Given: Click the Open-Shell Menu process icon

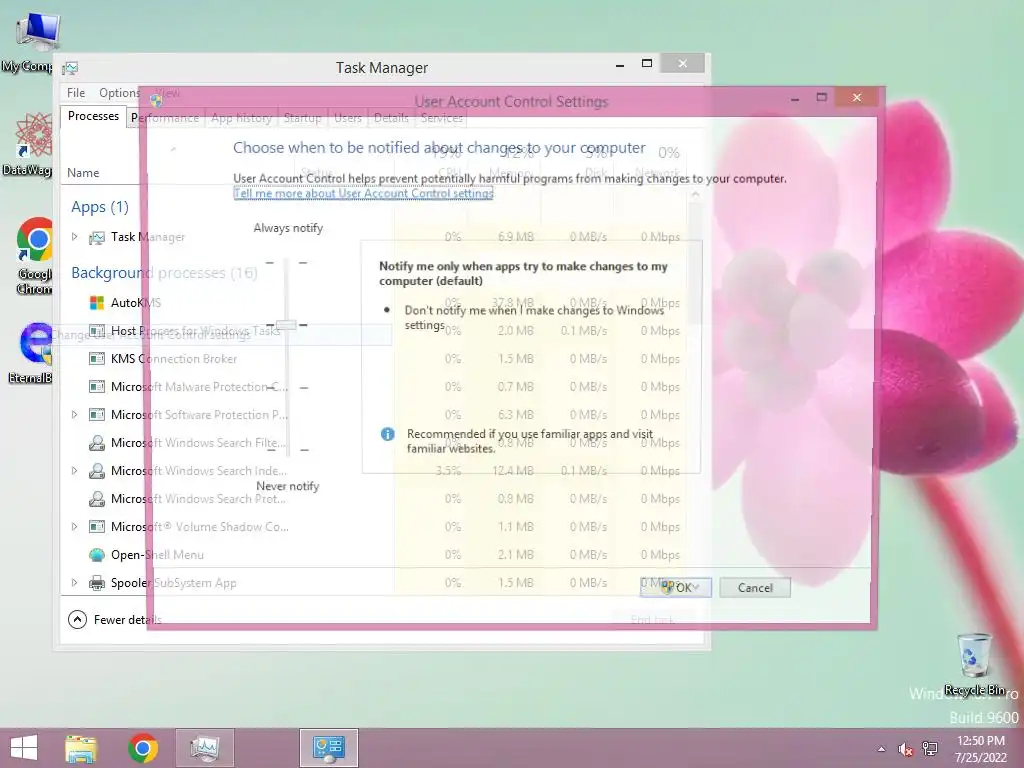Looking at the screenshot, I should [x=97, y=555].
